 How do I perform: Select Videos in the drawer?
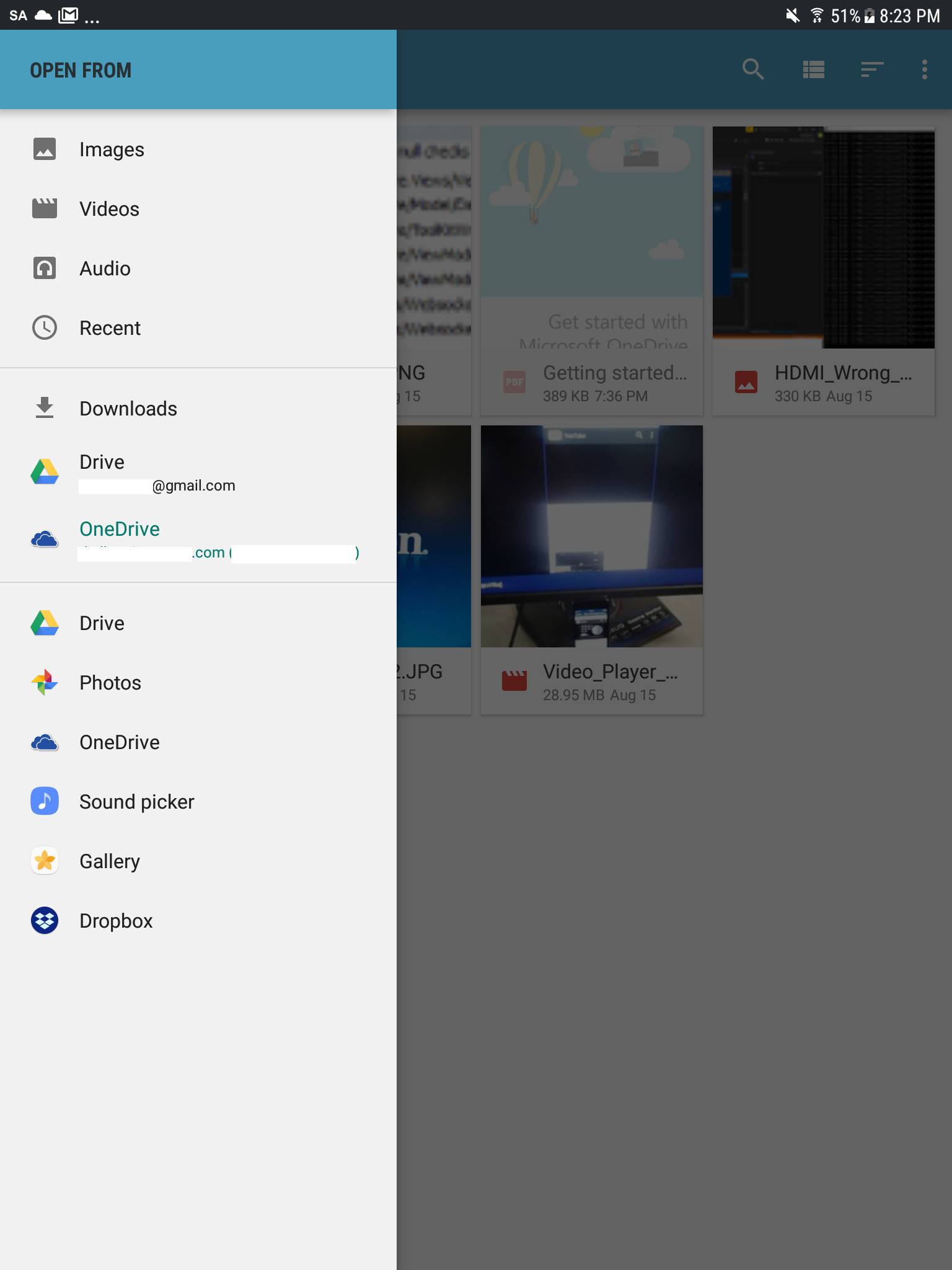click(x=109, y=209)
